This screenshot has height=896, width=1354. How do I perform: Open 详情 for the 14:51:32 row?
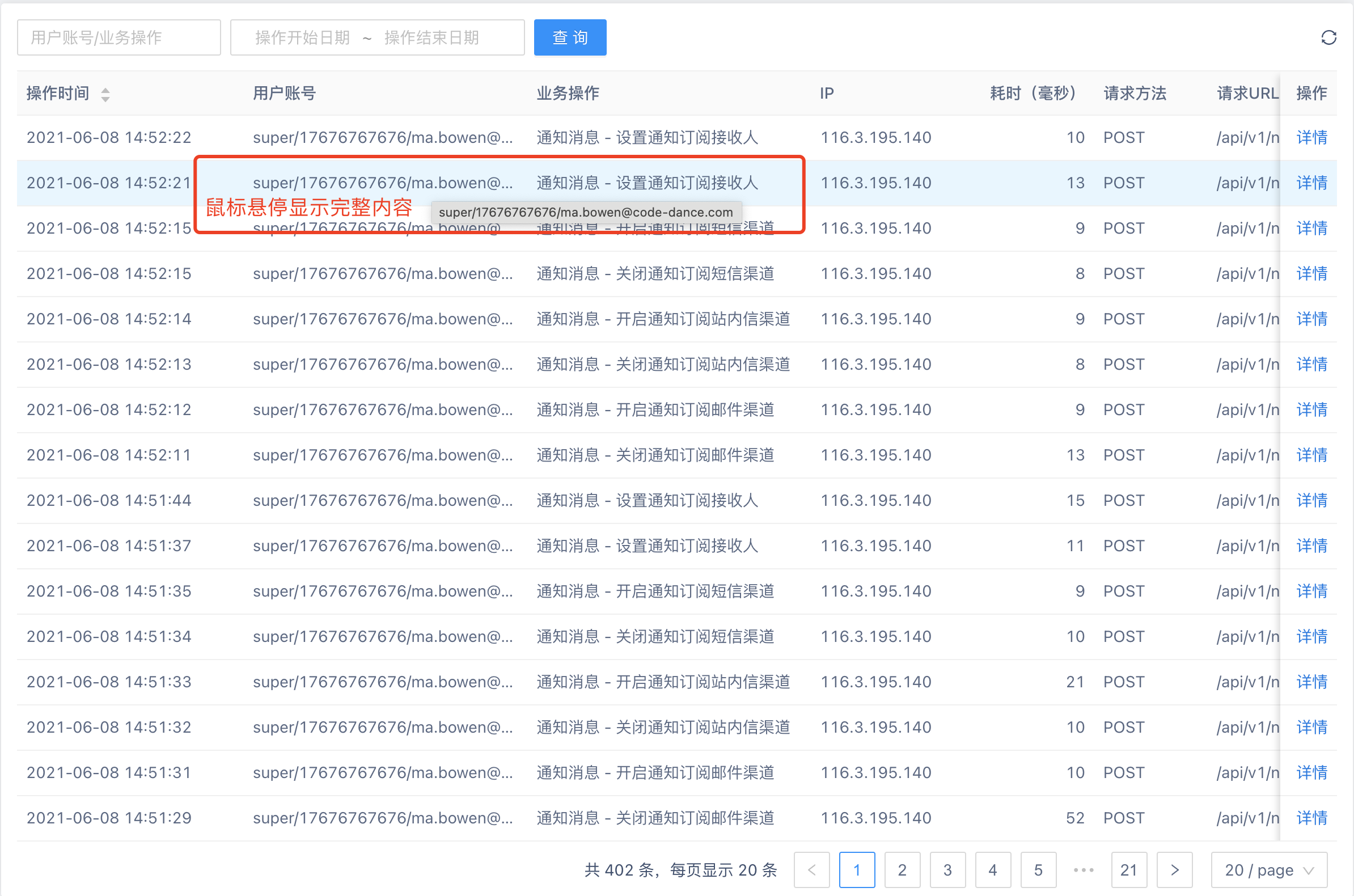coord(1311,728)
